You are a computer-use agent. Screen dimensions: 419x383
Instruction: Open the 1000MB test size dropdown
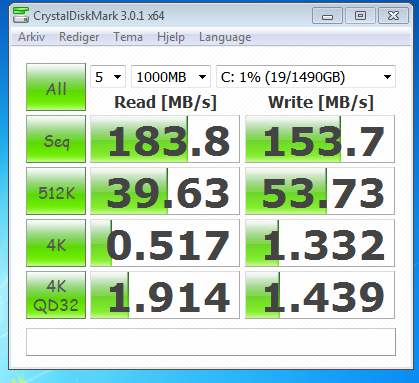click(171, 77)
